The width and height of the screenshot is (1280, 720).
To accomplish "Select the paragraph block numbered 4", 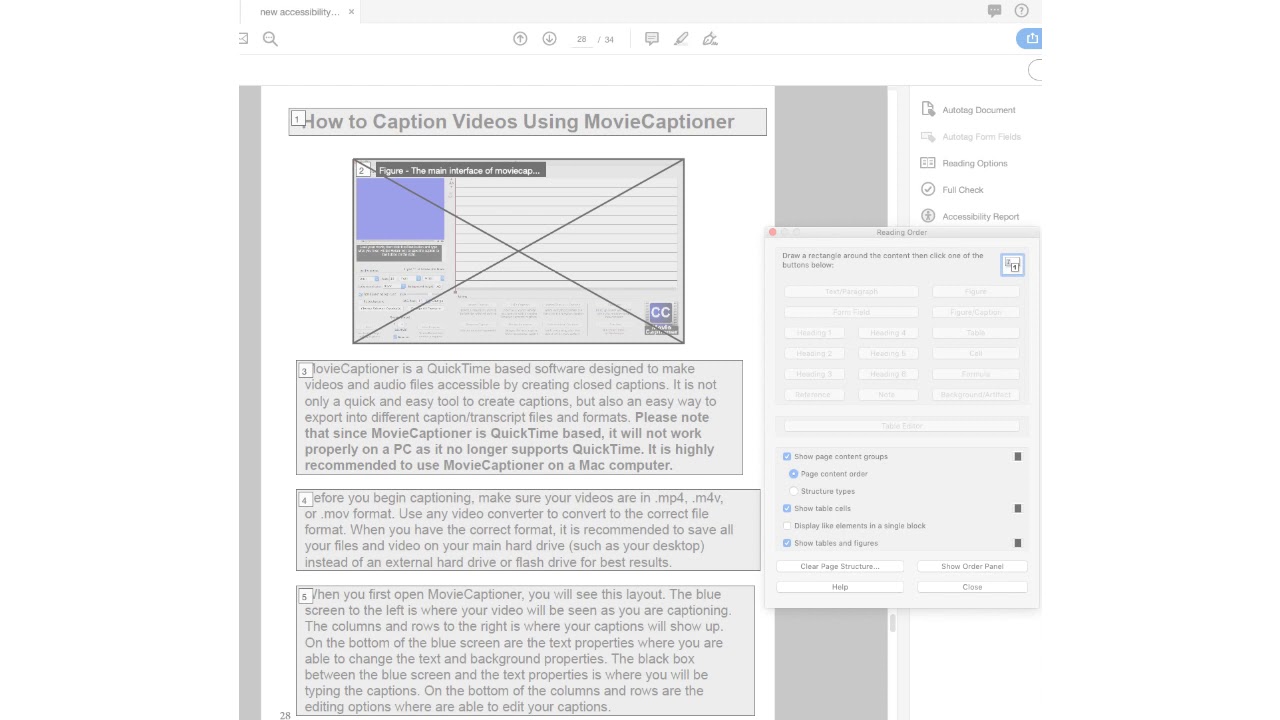I will [x=528, y=529].
